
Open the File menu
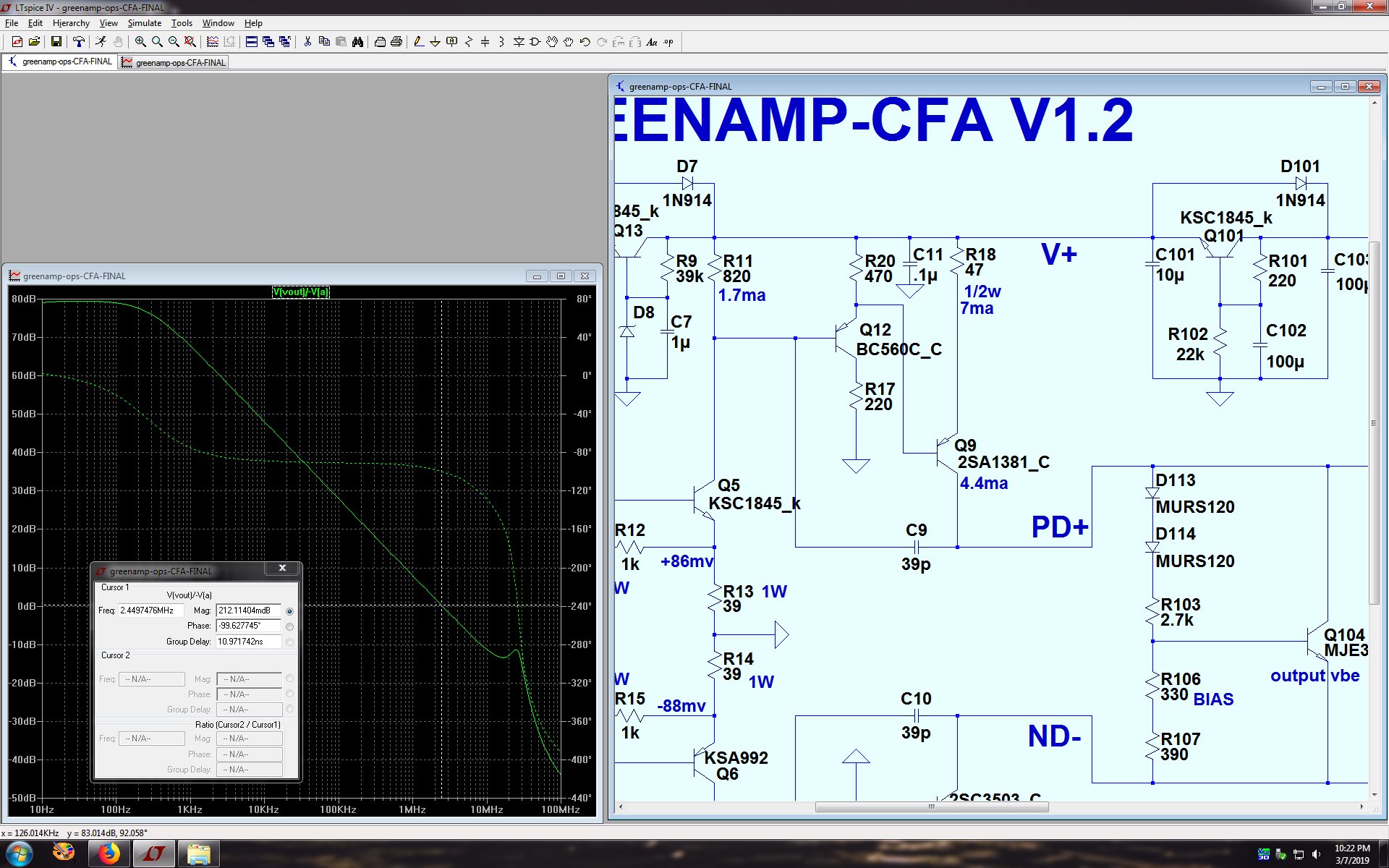point(12,23)
